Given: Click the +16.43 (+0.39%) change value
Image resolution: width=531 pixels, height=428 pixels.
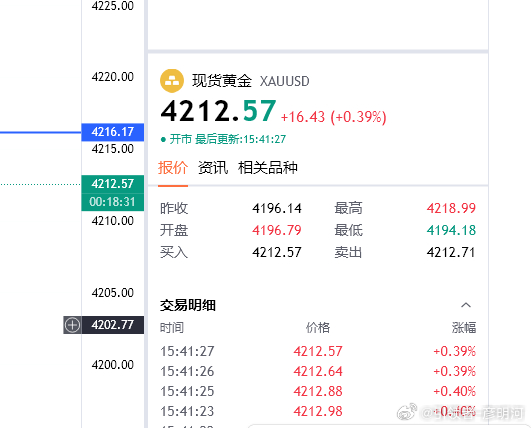Looking at the screenshot, I should [x=334, y=117].
